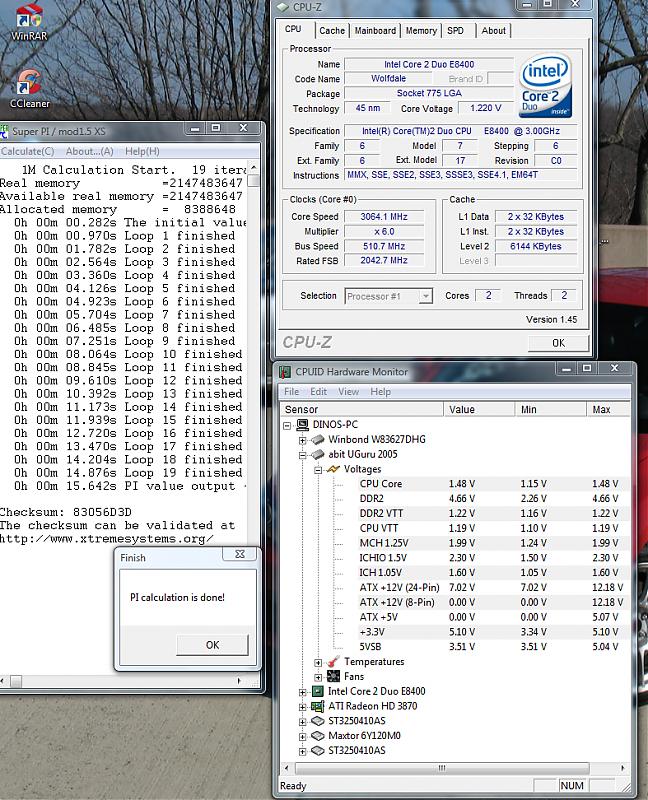Close the Finish dialog with X
The height and width of the screenshot is (800, 648).
pos(240,554)
